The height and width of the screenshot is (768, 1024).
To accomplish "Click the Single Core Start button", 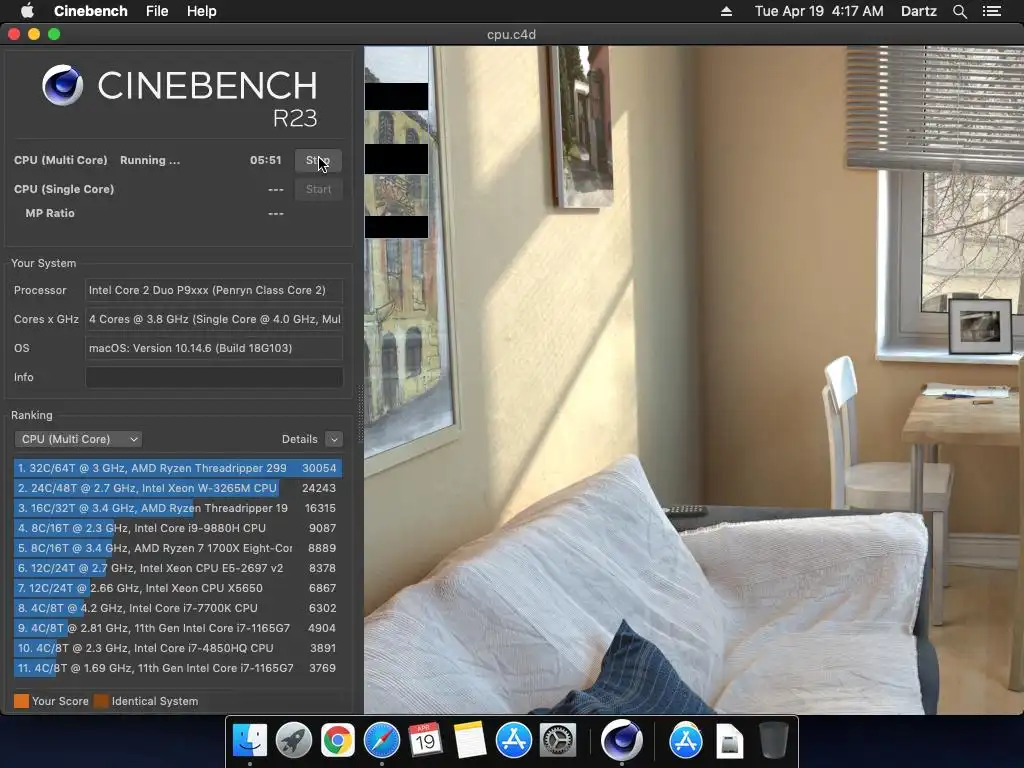I will coord(318,189).
